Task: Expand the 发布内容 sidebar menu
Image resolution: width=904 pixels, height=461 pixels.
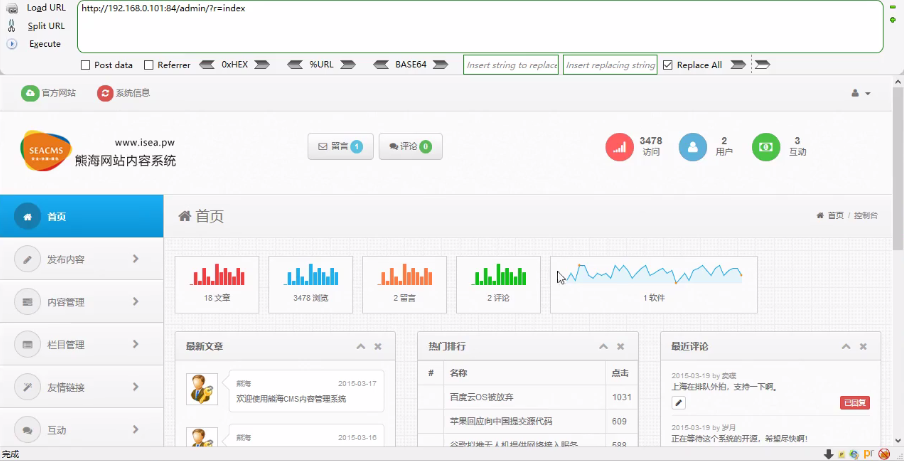Action: point(81,259)
